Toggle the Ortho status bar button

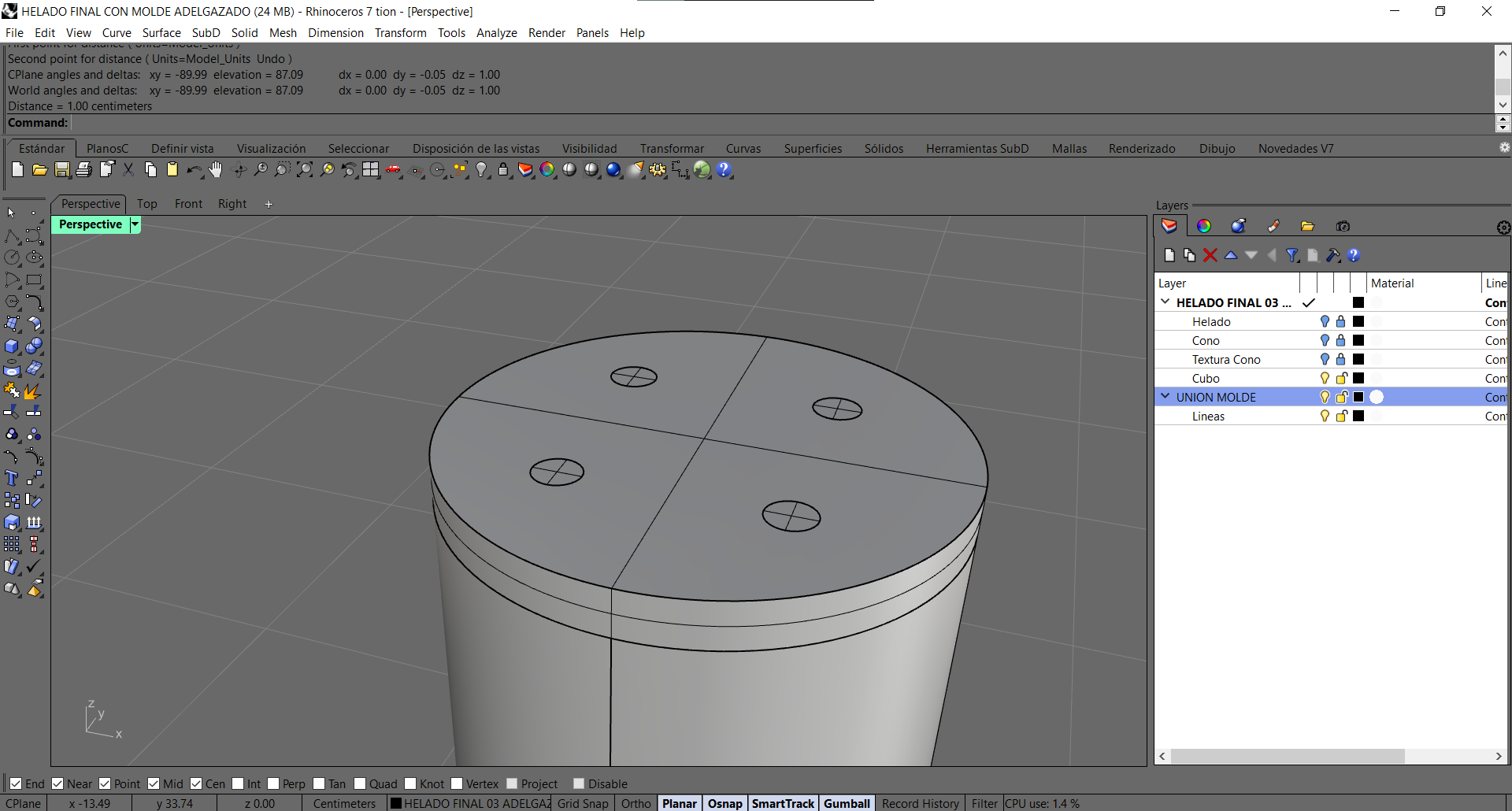point(636,803)
